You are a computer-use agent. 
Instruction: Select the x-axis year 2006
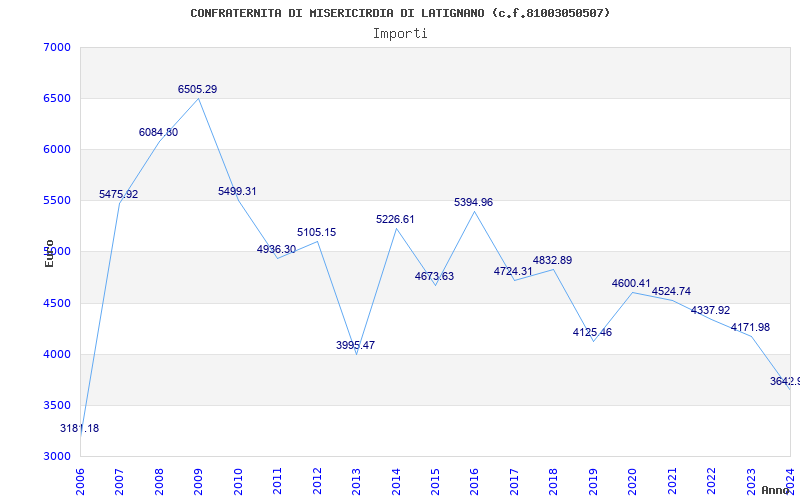81,481
